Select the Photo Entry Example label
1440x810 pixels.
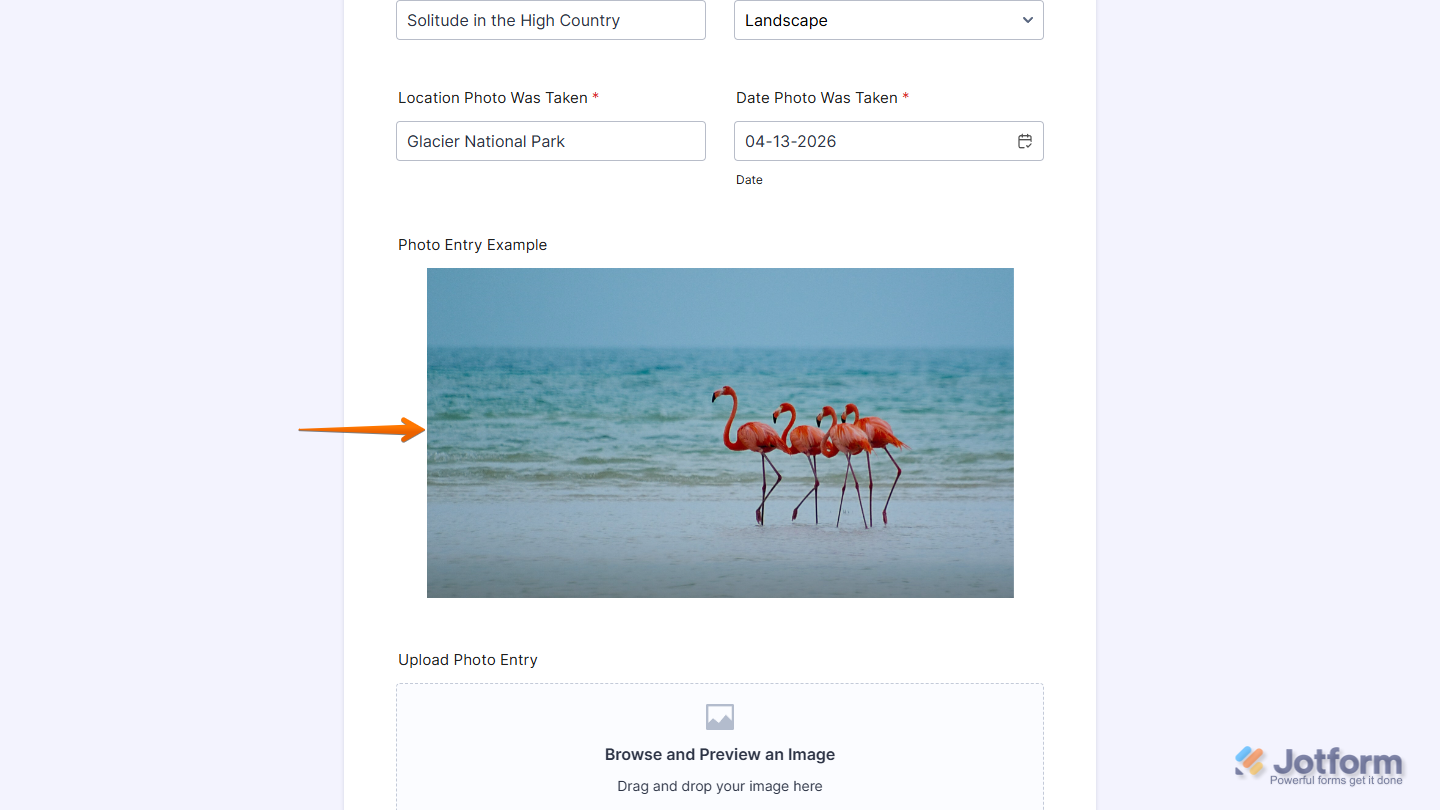pos(472,244)
